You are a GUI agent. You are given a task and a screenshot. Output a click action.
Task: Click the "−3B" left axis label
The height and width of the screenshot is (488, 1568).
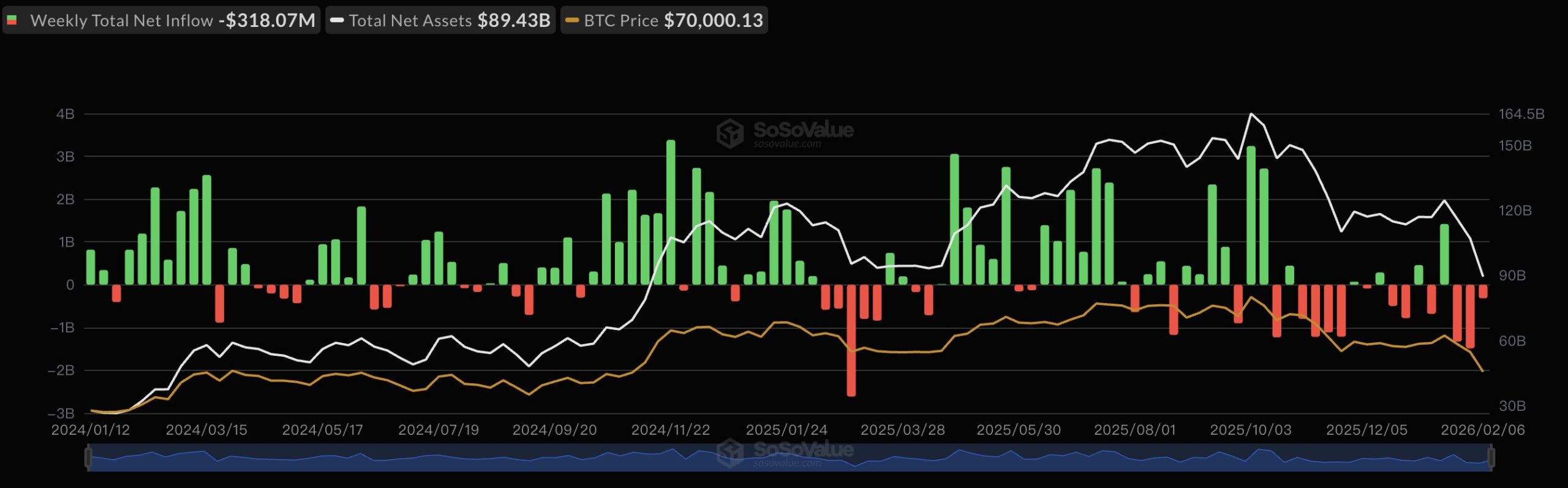point(61,413)
